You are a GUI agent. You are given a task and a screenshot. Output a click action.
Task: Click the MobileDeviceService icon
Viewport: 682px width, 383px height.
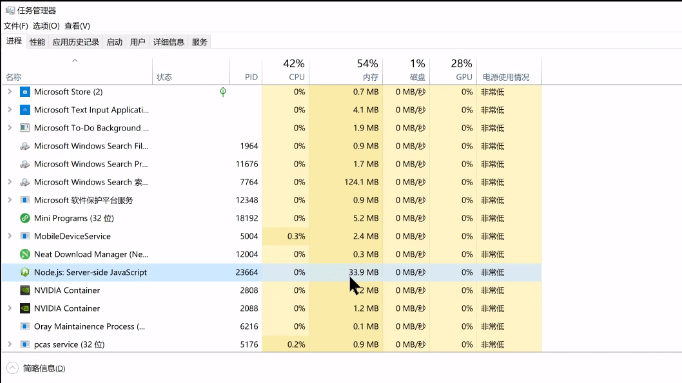[x=25, y=236]
